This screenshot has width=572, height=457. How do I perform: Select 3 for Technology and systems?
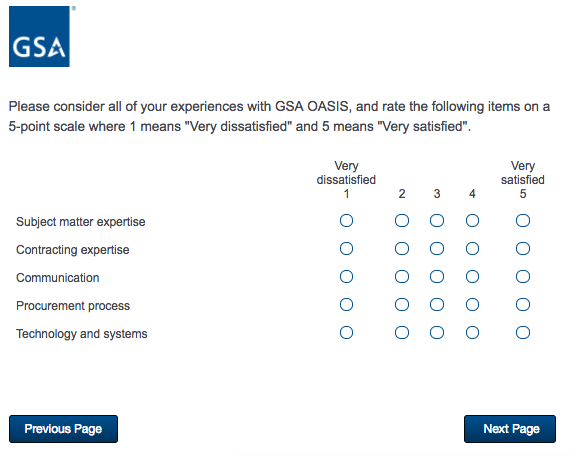(x=437, y=333)
